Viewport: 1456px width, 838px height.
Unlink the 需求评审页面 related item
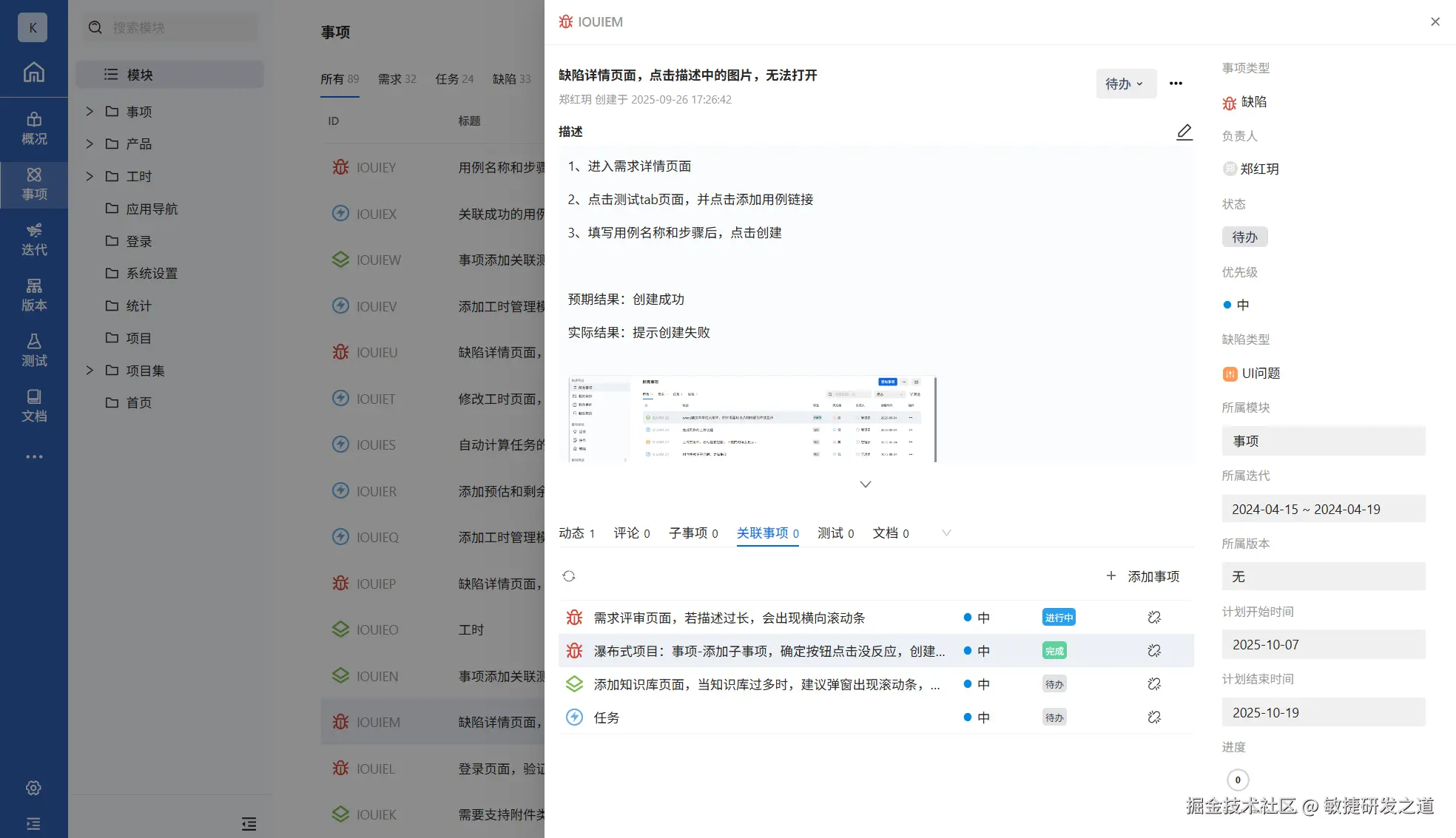coord(1153,618)
